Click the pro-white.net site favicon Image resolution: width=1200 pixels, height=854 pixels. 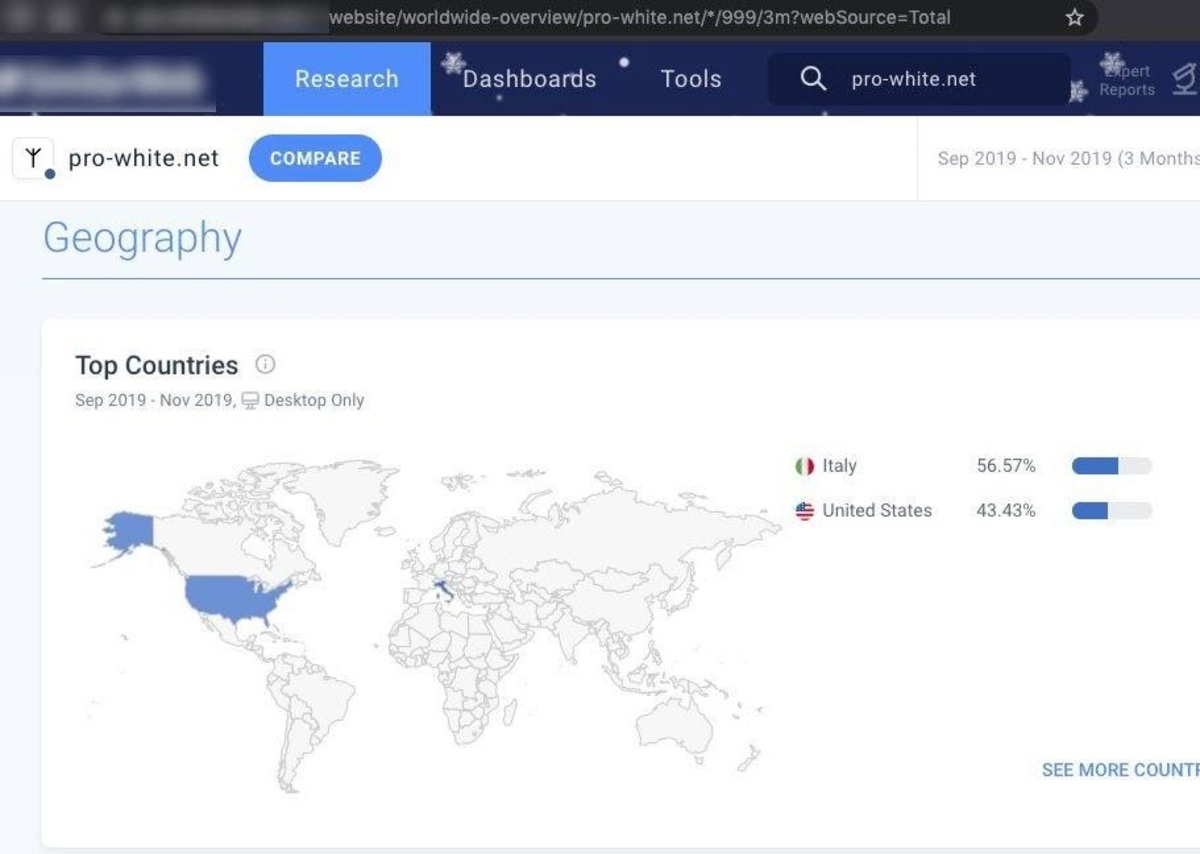click(x=33, y=158)
